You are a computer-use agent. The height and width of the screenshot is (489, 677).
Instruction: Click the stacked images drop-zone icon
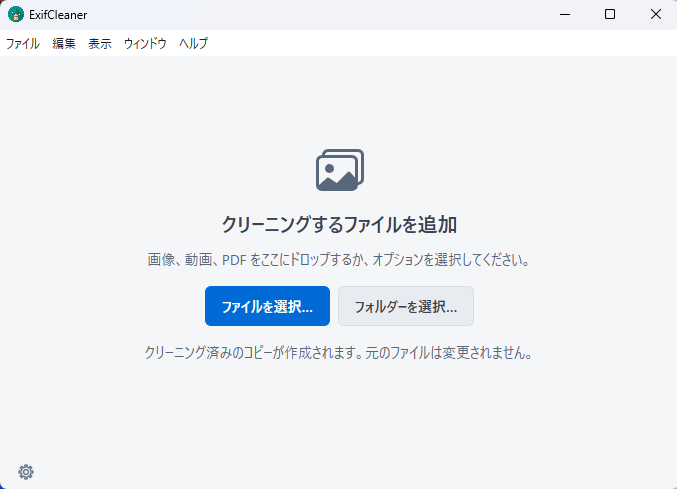[340, 170]
